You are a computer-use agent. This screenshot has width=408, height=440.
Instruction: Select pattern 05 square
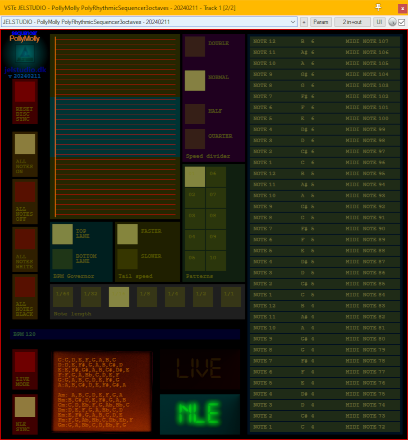tap(195, 261)
